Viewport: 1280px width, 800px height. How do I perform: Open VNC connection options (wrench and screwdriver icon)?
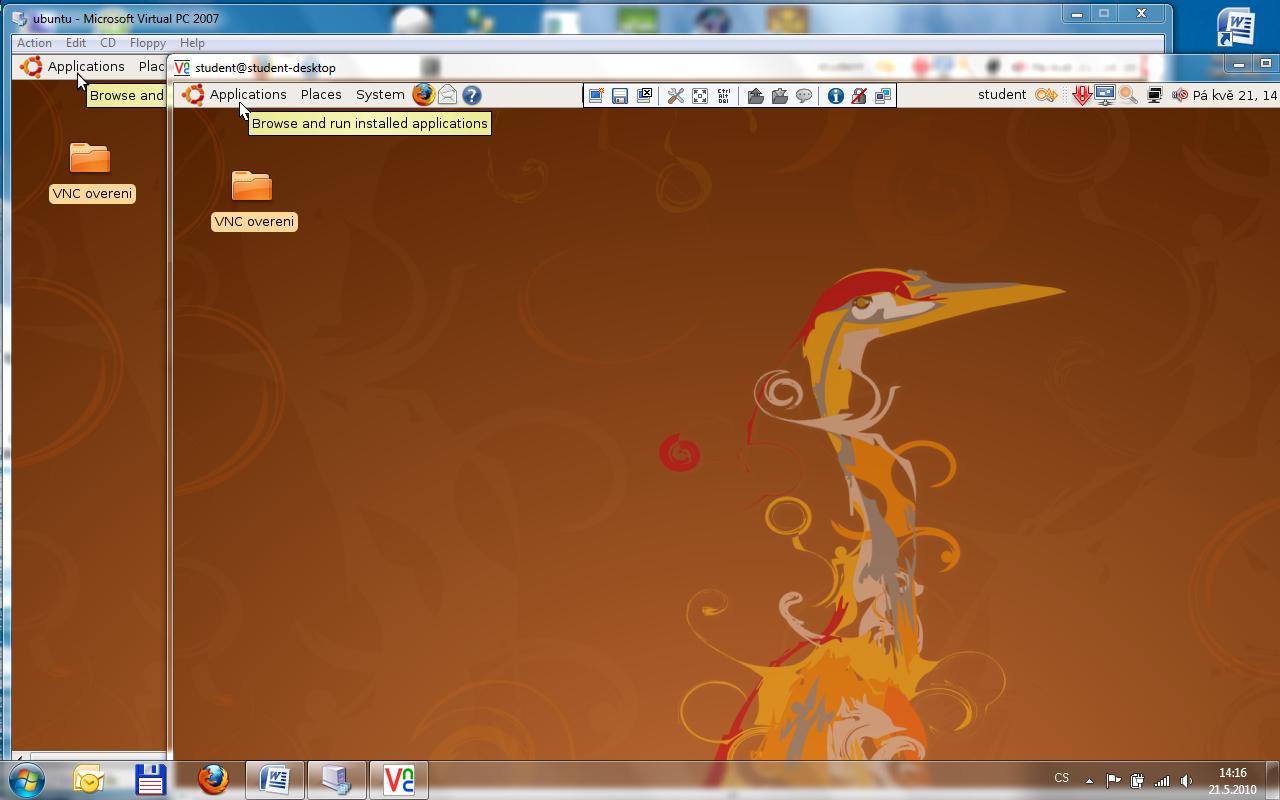coord(676,96)
